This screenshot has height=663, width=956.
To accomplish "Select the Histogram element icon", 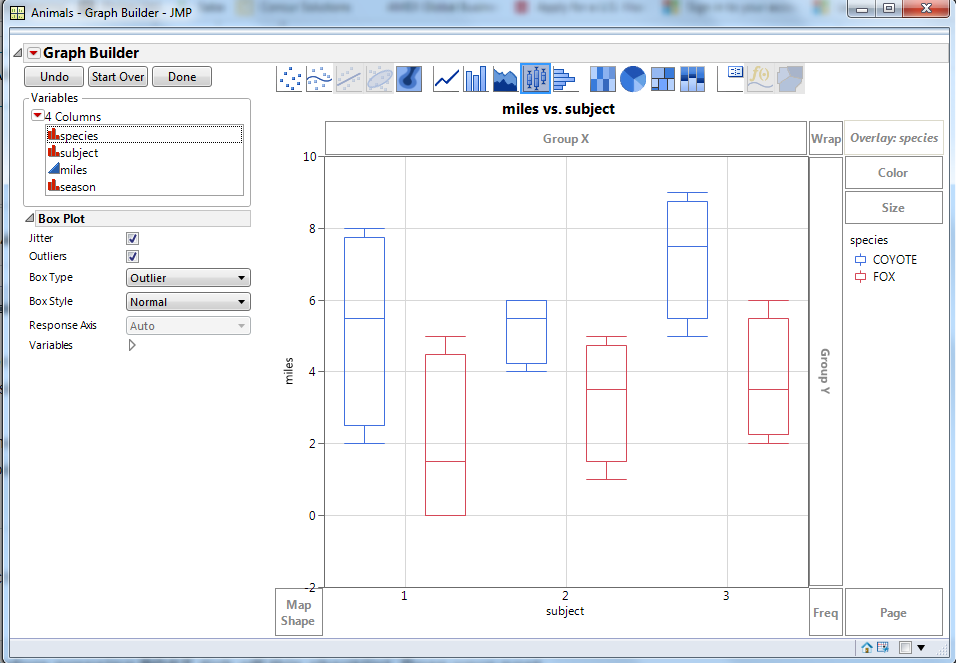I will pos(565,78).
